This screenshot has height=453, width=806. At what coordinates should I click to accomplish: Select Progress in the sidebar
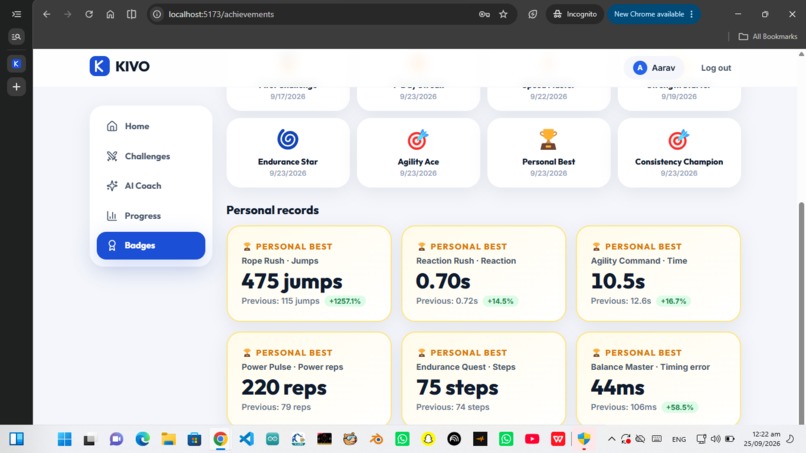coord(151,215)
